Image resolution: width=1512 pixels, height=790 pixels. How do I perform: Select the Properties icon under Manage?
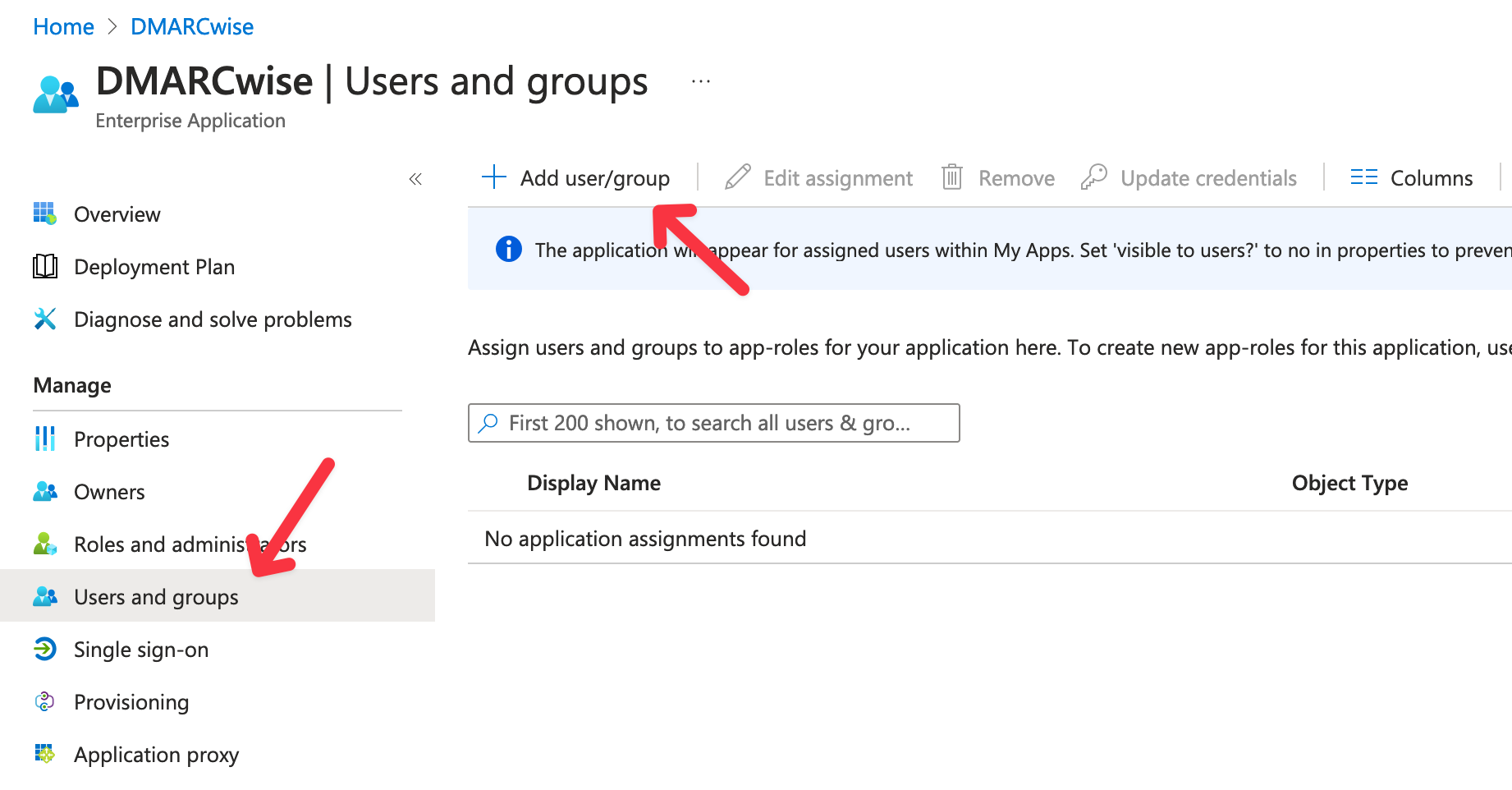(44, 439)
